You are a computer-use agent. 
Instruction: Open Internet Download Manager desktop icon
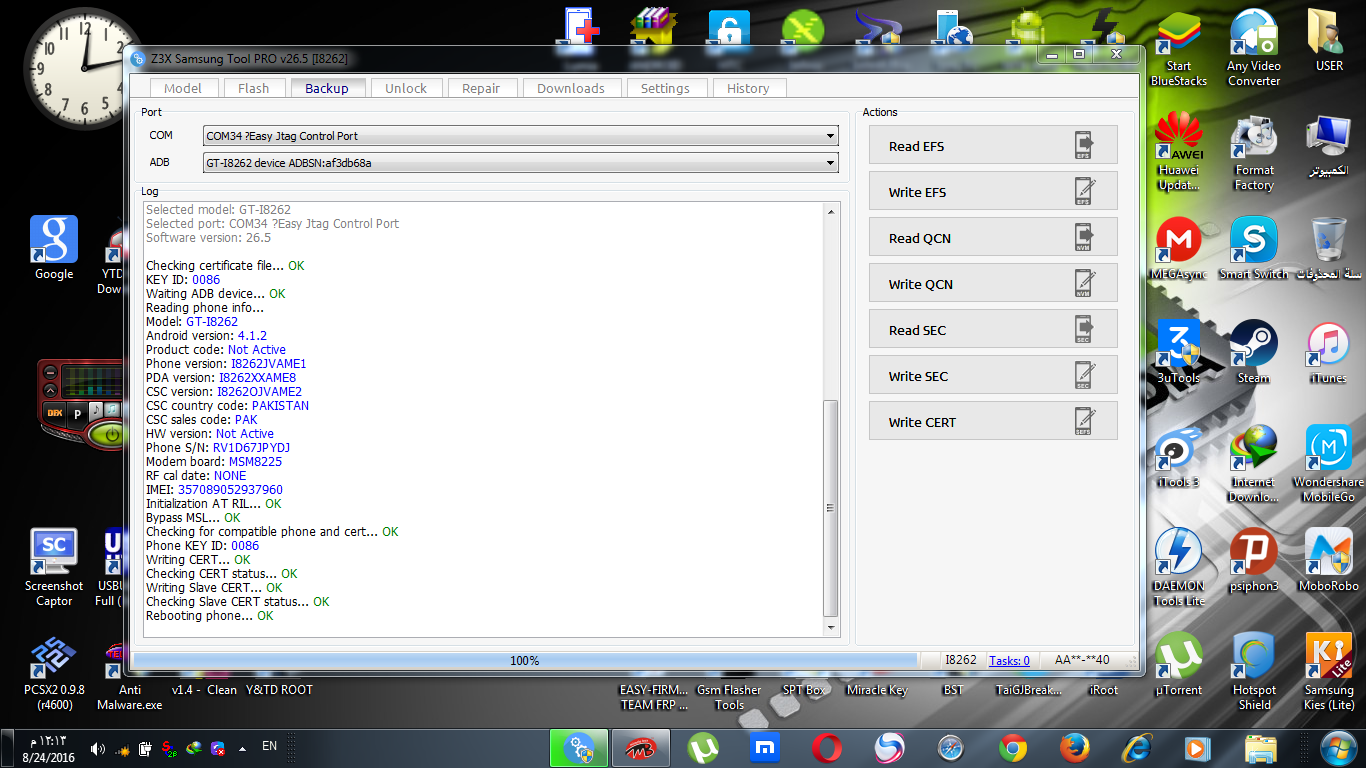(1254, 464)
